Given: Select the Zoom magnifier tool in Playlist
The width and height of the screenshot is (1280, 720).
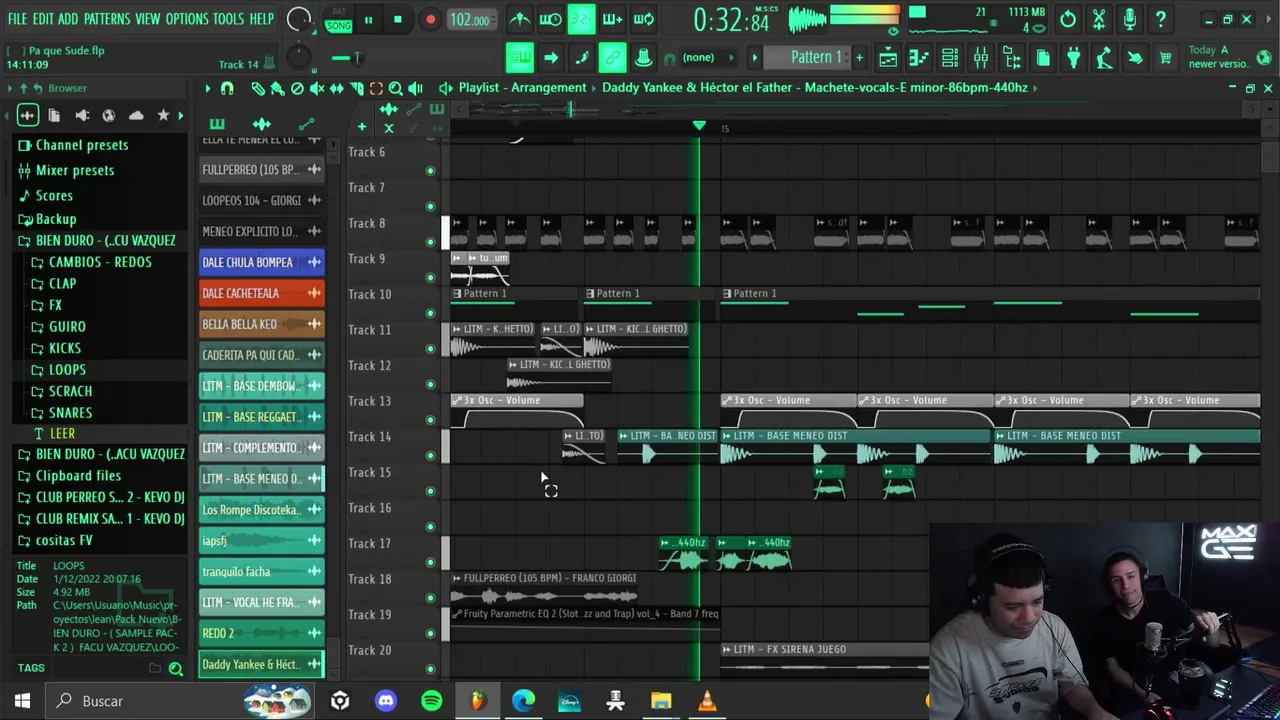Looking at the screenshot, I should click(x=396, y=88).
